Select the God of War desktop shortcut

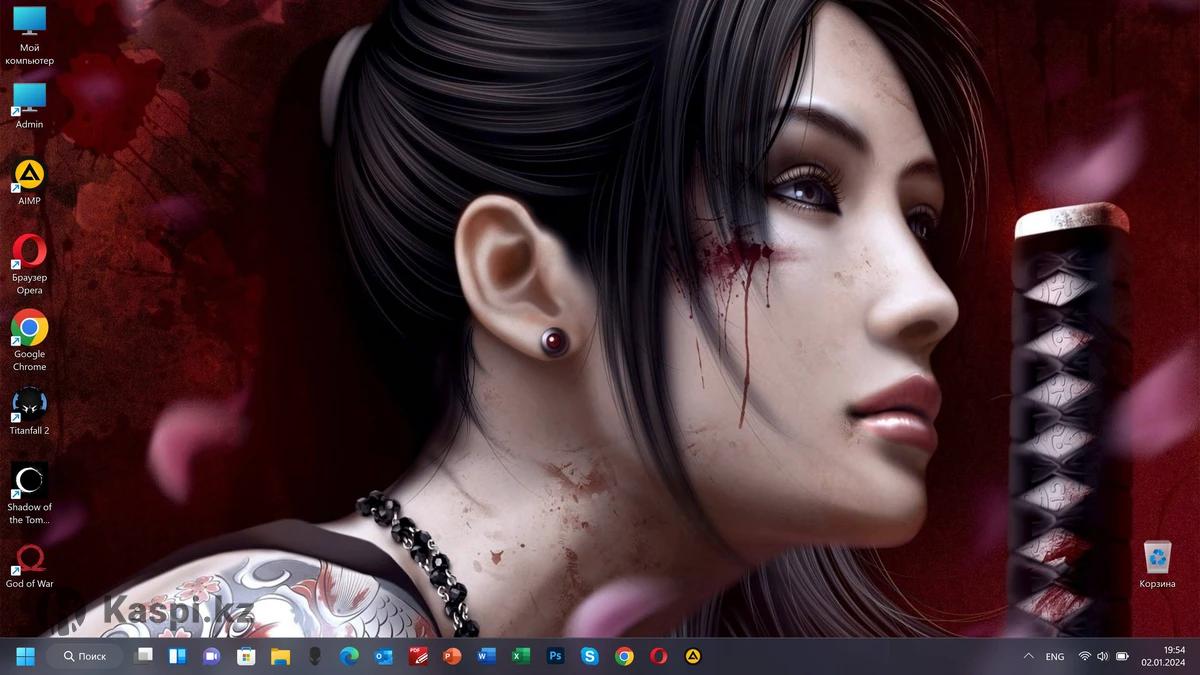tap(29, 565)
